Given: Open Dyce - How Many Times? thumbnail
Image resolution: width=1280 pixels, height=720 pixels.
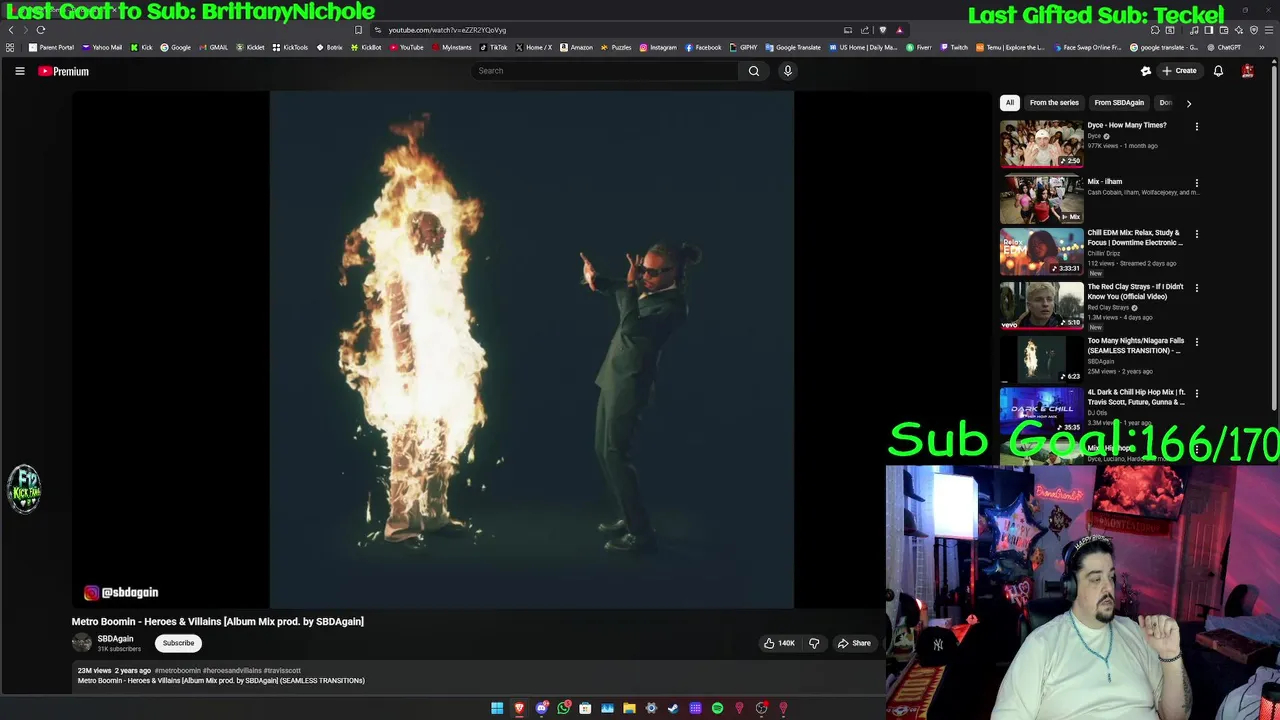Looking at the screenshot, I should coord(1041,144).
